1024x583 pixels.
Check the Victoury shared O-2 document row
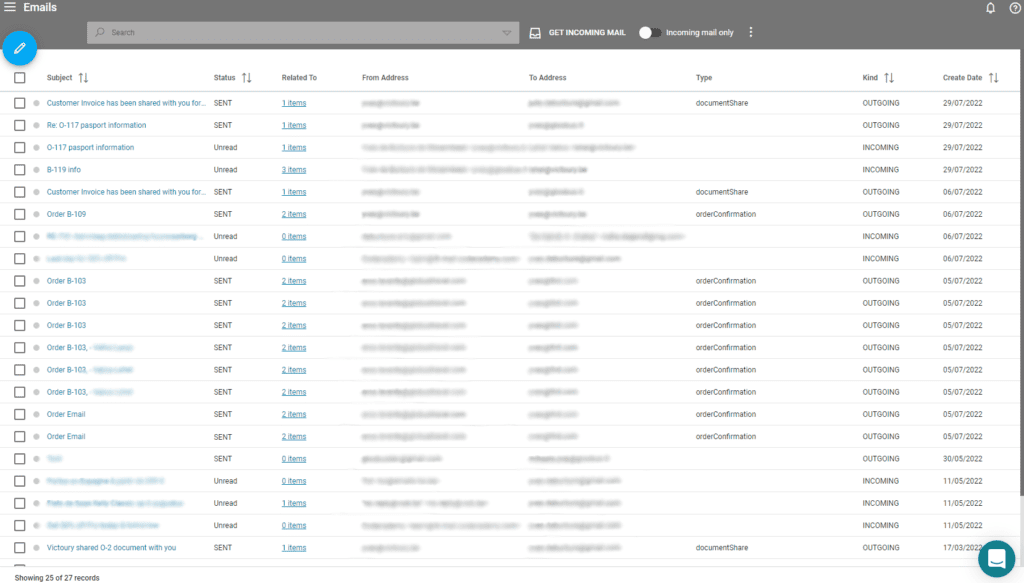click(x=20, y=548)
